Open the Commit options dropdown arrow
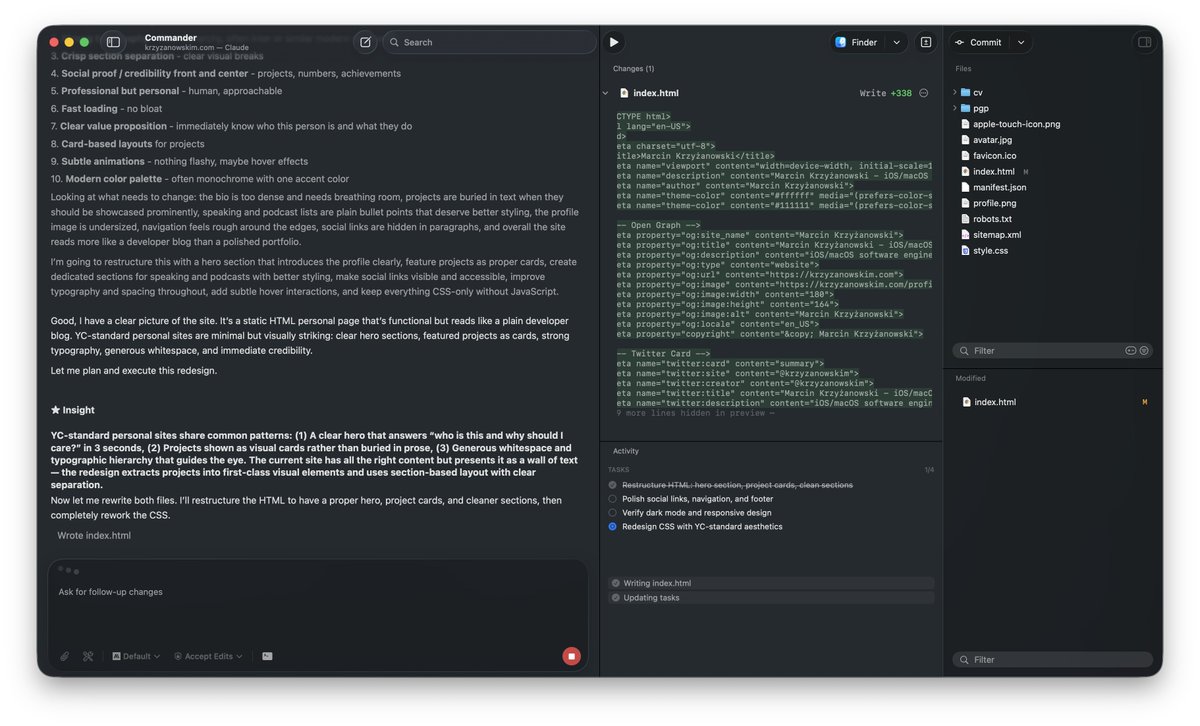 point(1021,42)
